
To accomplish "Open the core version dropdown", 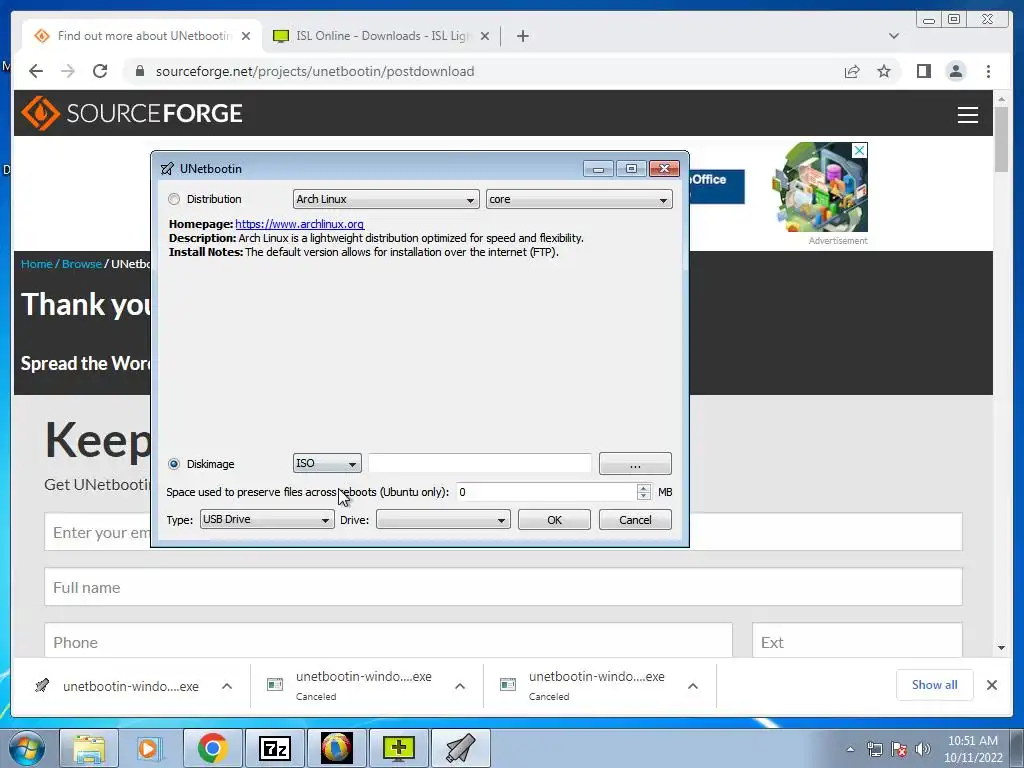I will 579,199.
